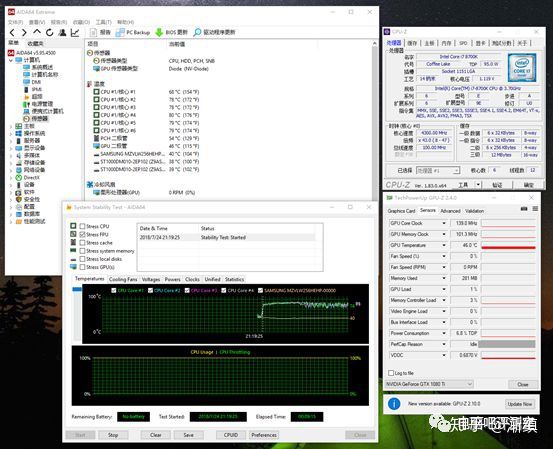
Task: Open Power Consumption sensor dropdown
Action: tap(444, 333)
